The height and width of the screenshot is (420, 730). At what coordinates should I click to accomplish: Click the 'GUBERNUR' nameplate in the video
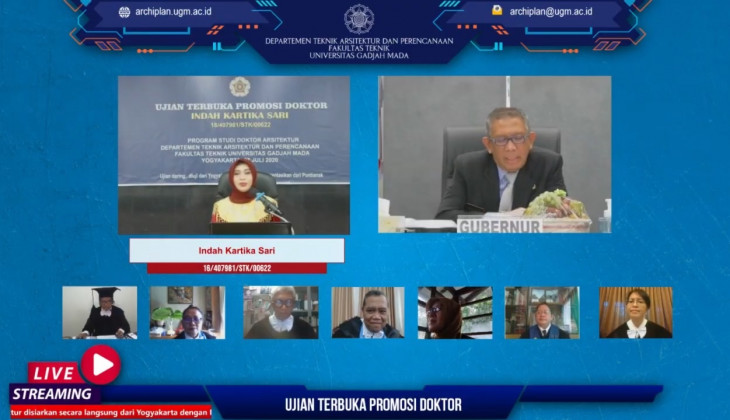click(500, 226)
